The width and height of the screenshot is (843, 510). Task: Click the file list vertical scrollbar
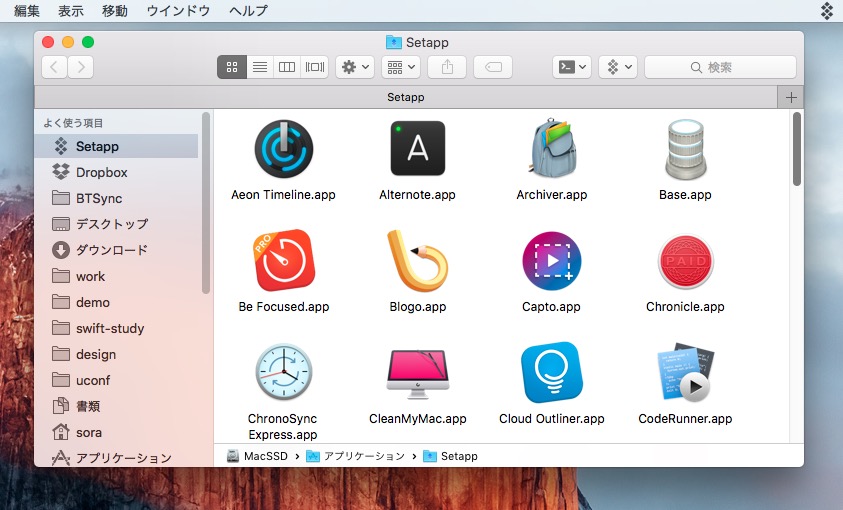pyautogui.click(x=797, y=150)
